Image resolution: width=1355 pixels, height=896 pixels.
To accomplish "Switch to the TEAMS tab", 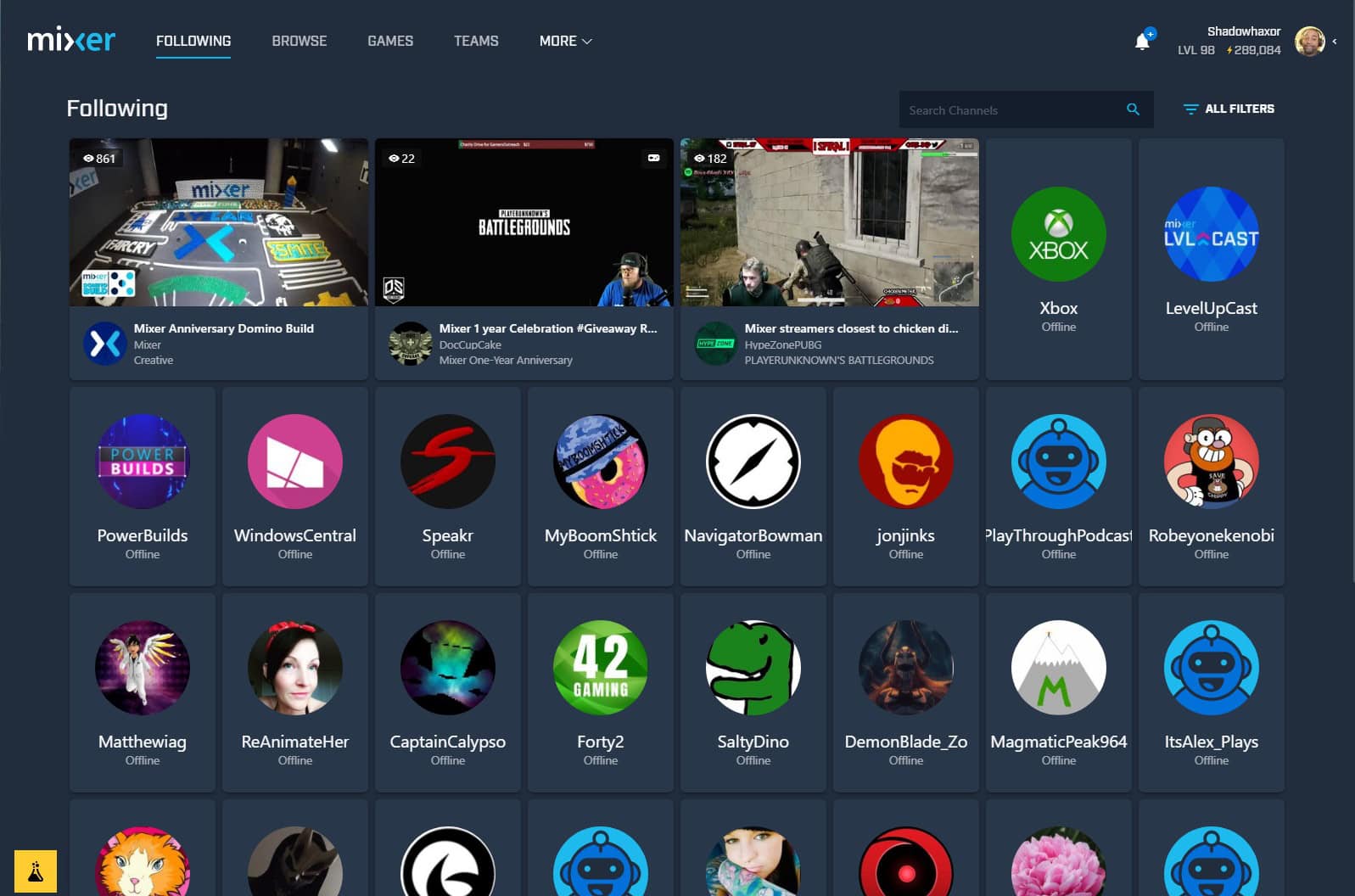I will [x=476, y=41].
